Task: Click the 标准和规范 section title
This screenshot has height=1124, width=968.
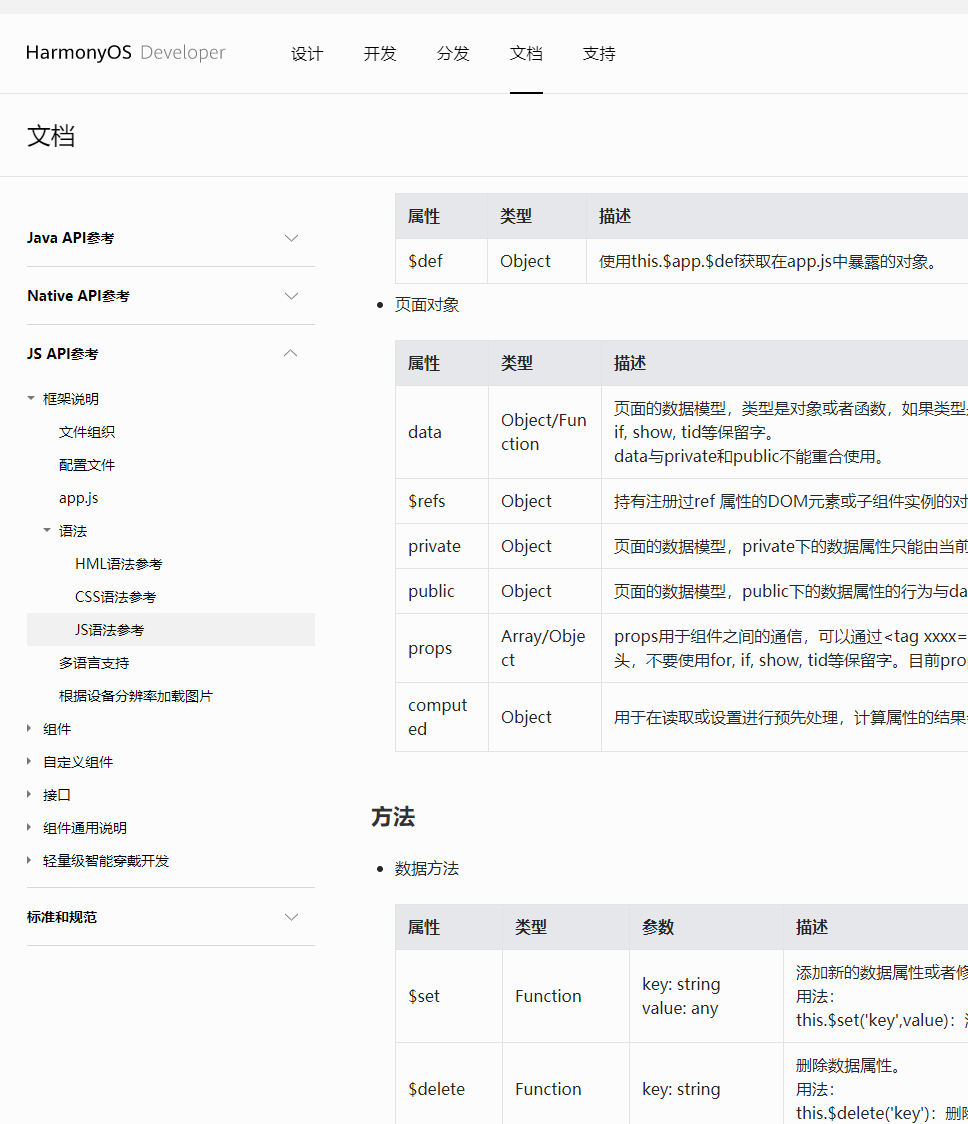Action: point(62,917)
